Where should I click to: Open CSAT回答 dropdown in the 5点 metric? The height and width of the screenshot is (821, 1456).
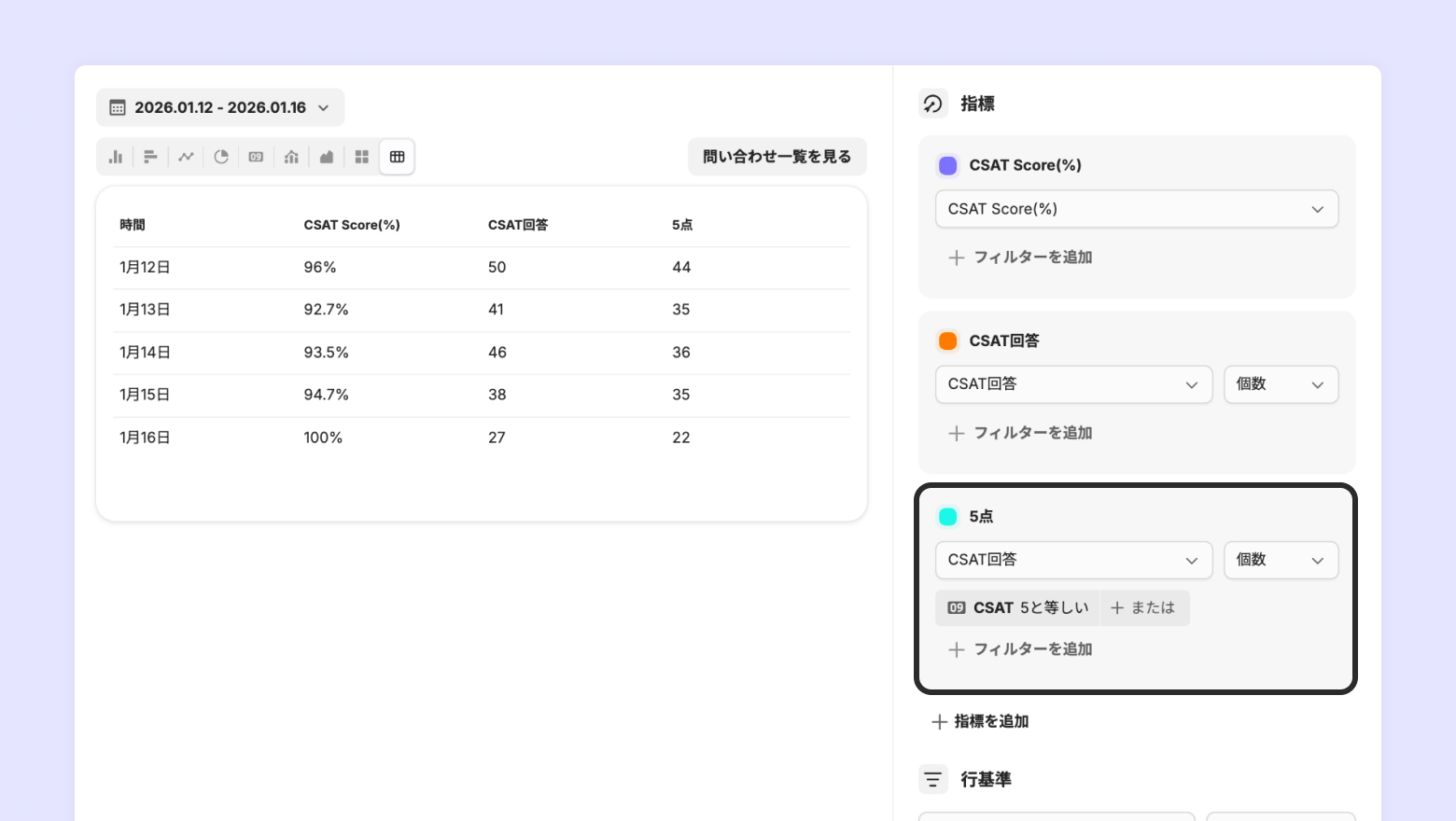[x=1073, y=560]
